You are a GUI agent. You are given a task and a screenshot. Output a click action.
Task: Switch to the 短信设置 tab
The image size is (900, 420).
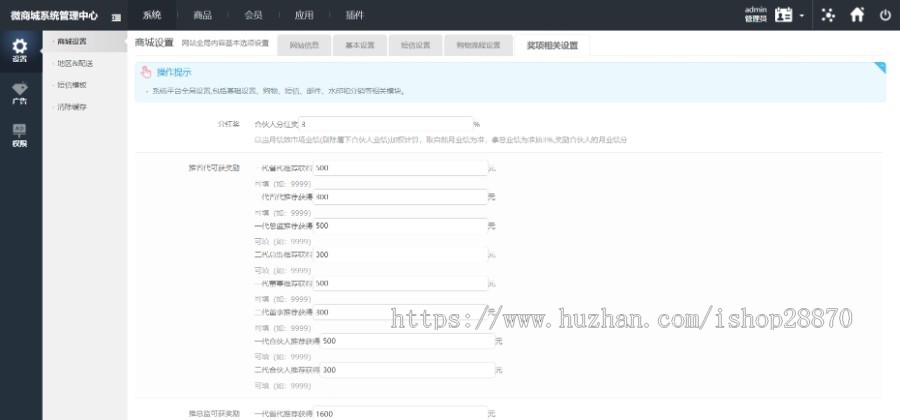click(x=416, y=45)
